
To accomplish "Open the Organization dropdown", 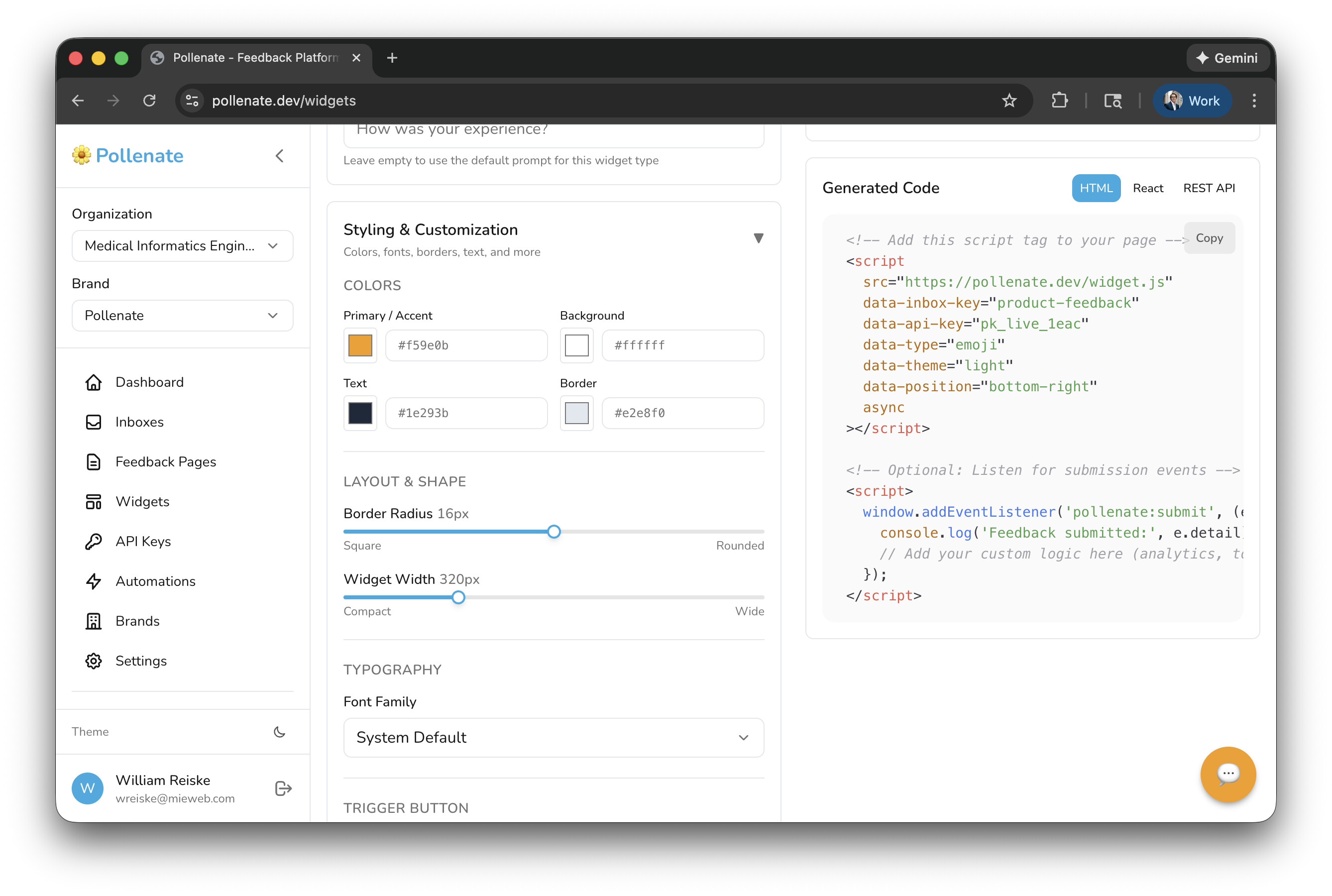I will point(182,246).
